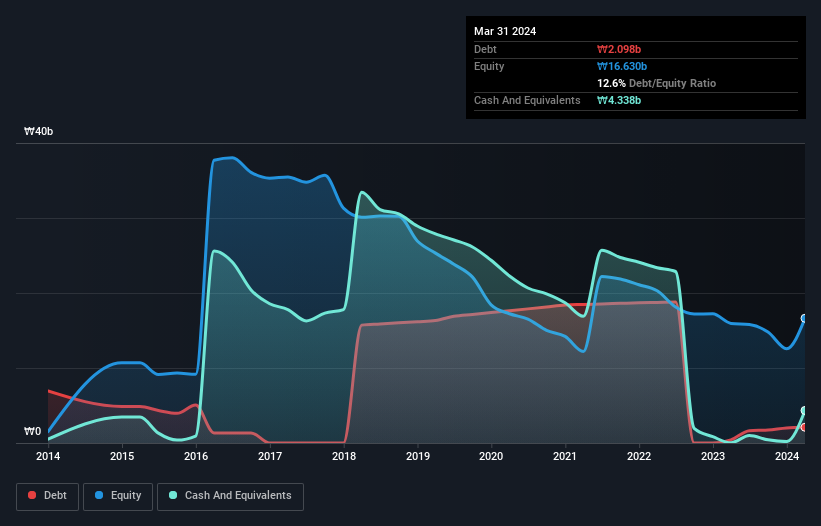Toggle the Equity series legend button
The height and width of the screenshot is (526, 821).
[x=118, y=496]
